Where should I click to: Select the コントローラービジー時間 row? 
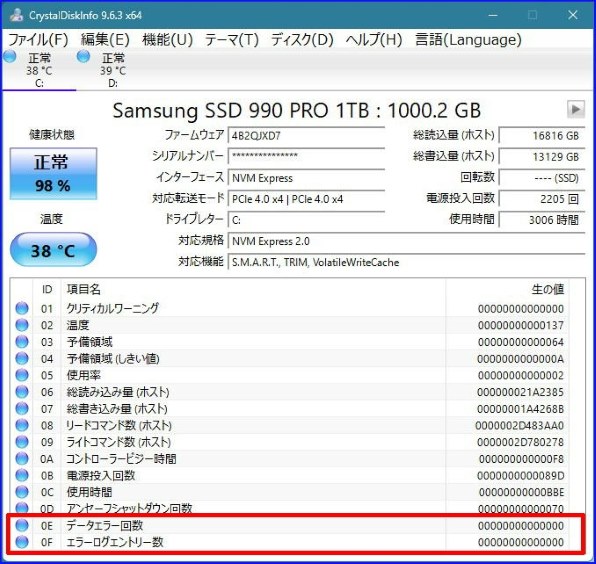[290, 459]
